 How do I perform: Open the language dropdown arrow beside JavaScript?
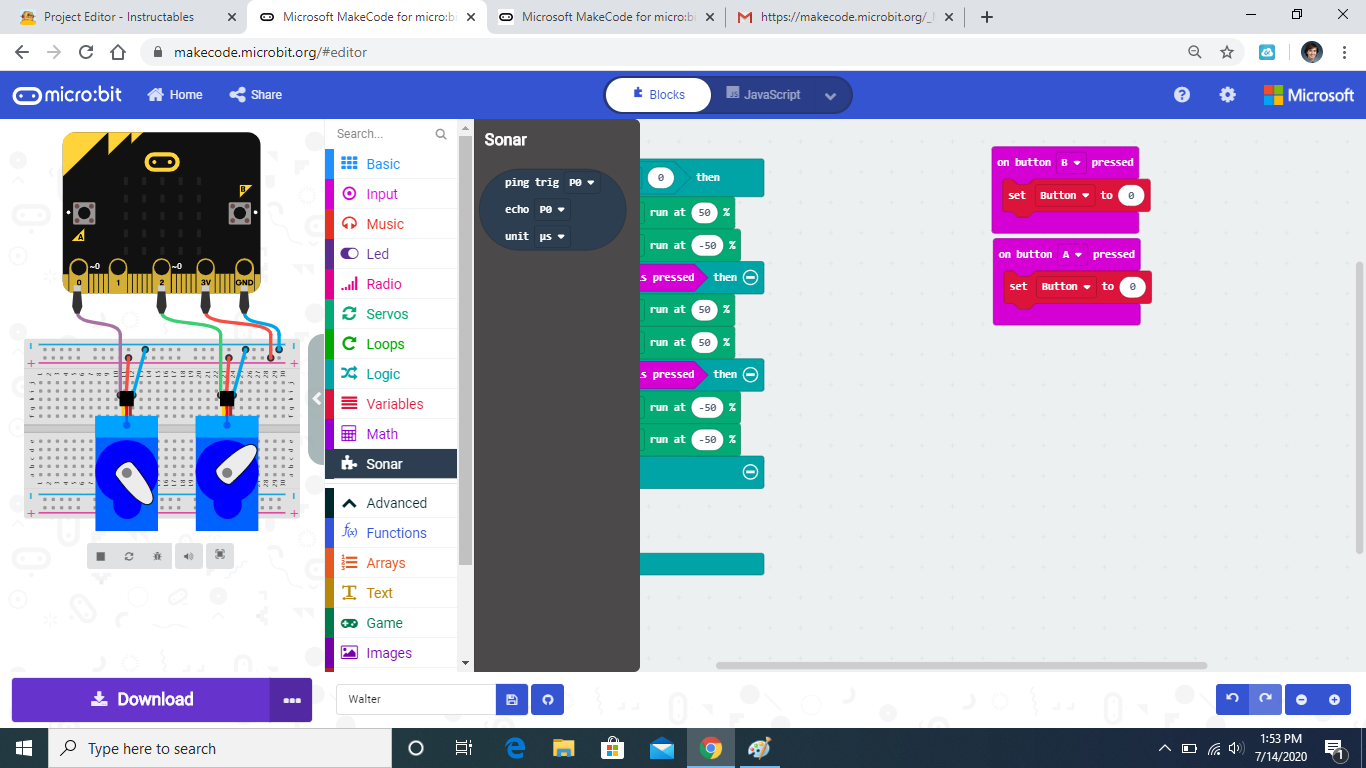click(x=830, y=96)
